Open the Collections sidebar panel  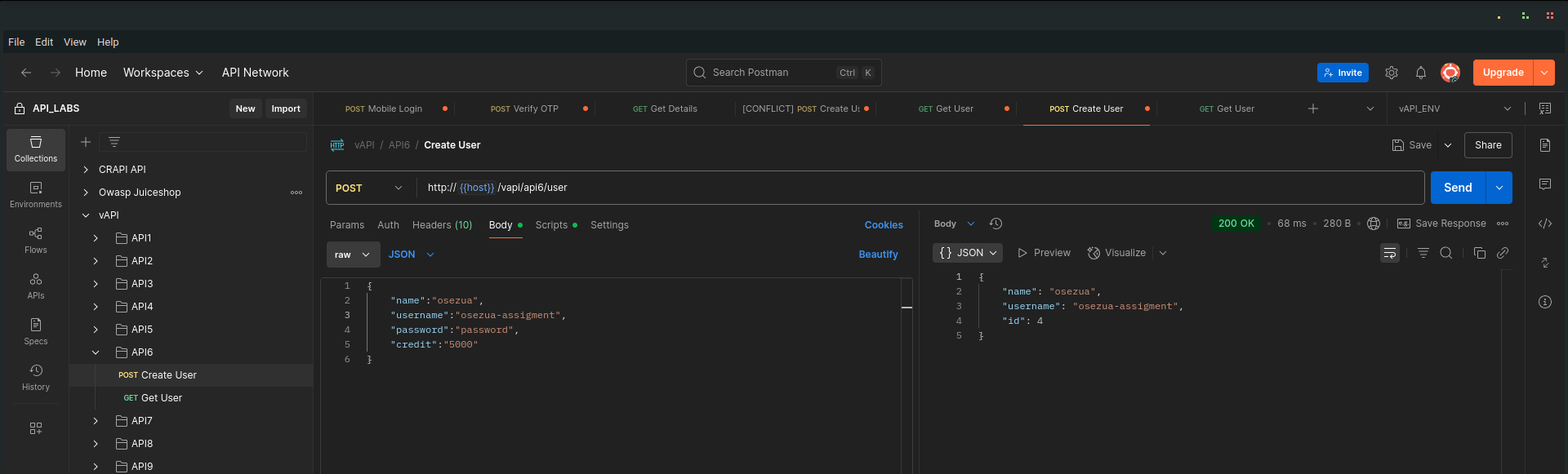[36, 149]
